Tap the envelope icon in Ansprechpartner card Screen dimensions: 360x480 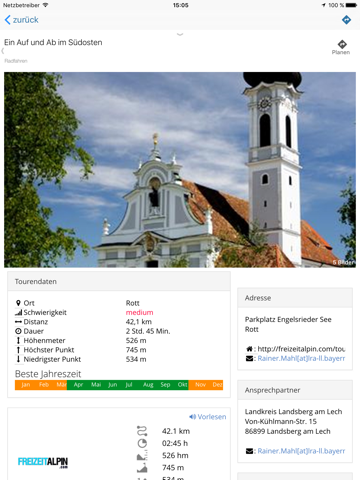tap(249, 451)
